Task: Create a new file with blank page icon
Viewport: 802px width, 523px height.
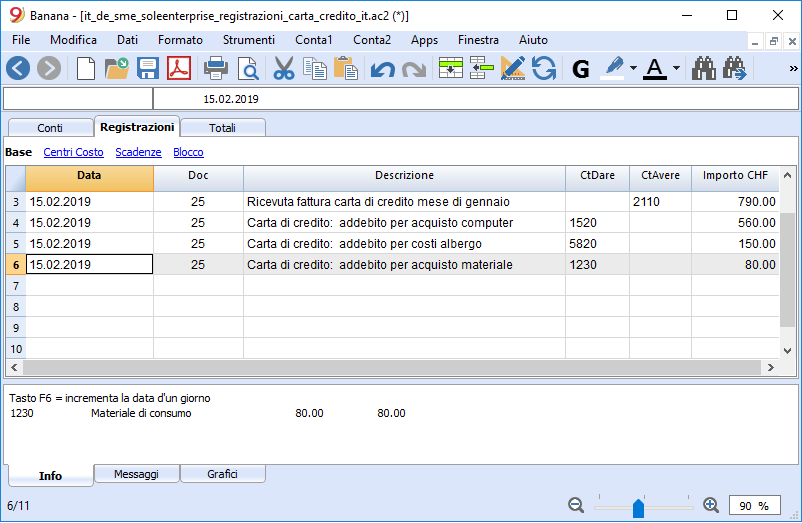Action: [87, 68]
